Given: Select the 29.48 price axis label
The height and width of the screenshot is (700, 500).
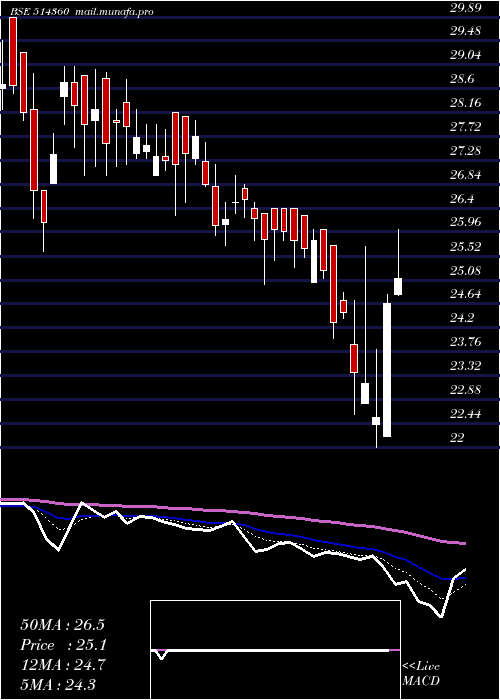Looking at the screenshot, I should [466, 31].
